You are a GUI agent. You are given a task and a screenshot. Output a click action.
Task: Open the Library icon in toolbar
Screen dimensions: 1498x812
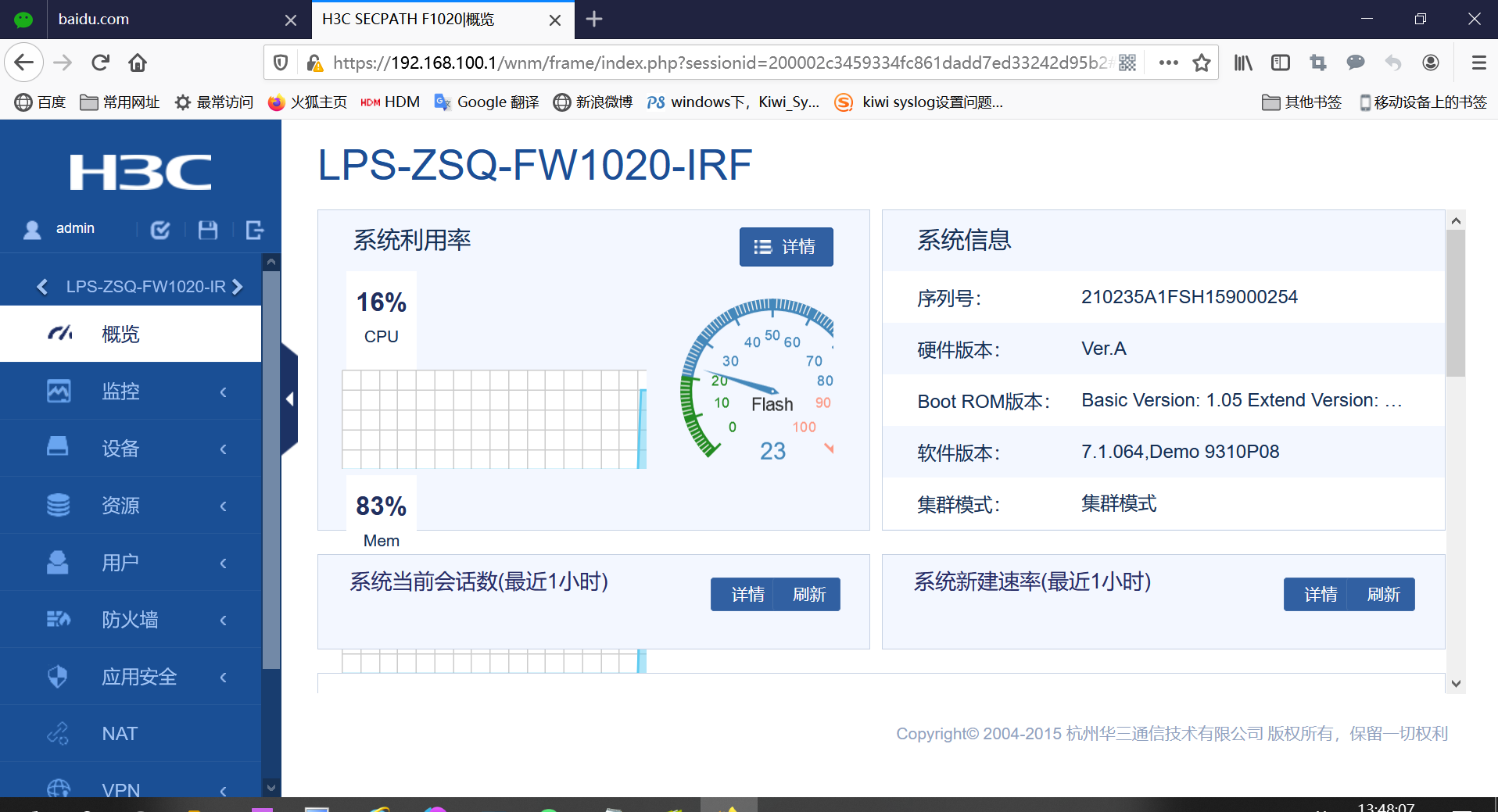point(1243,63)
